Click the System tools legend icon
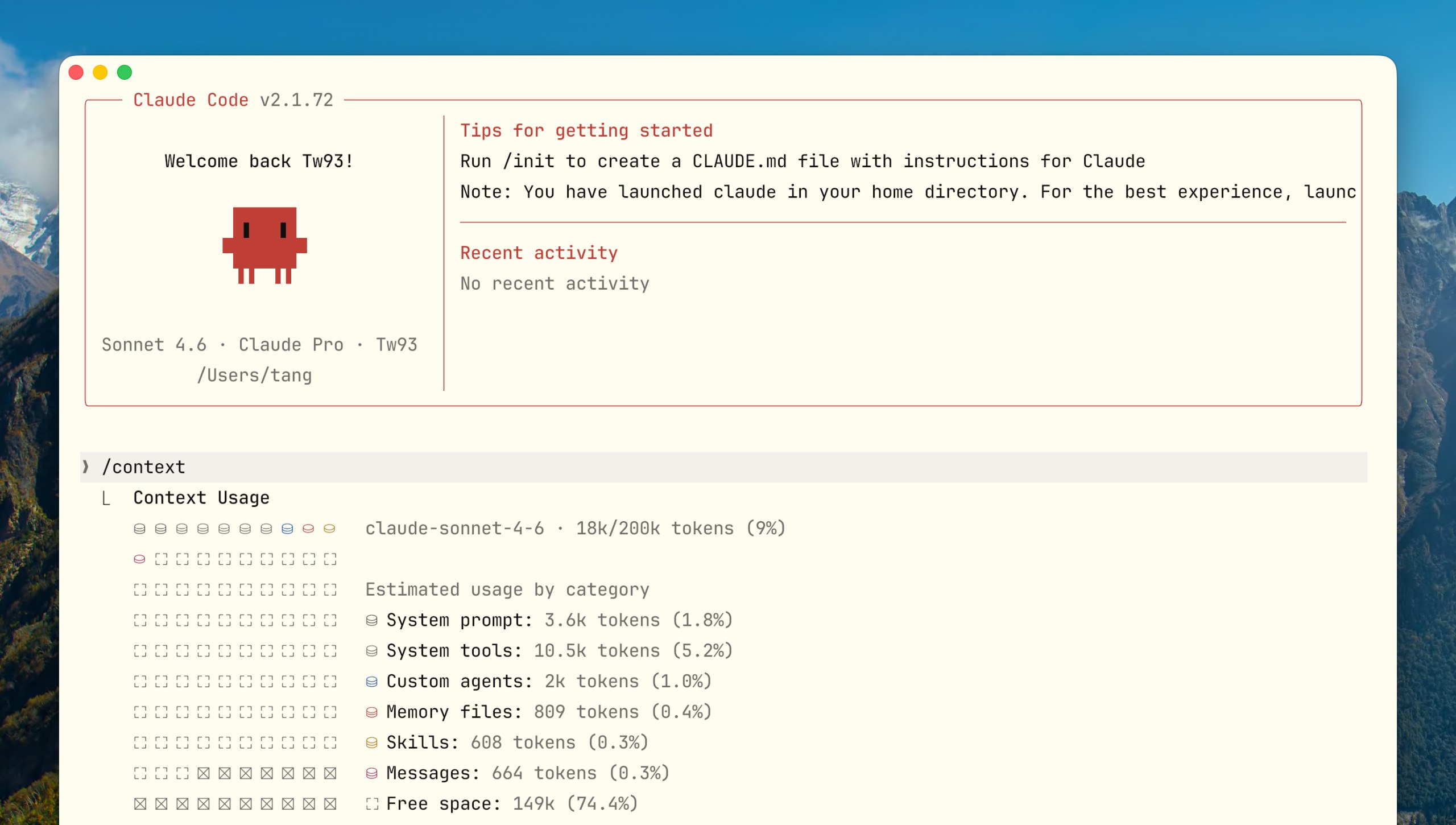The height and width of the screenshot is (825, 1456). (371, 651)
